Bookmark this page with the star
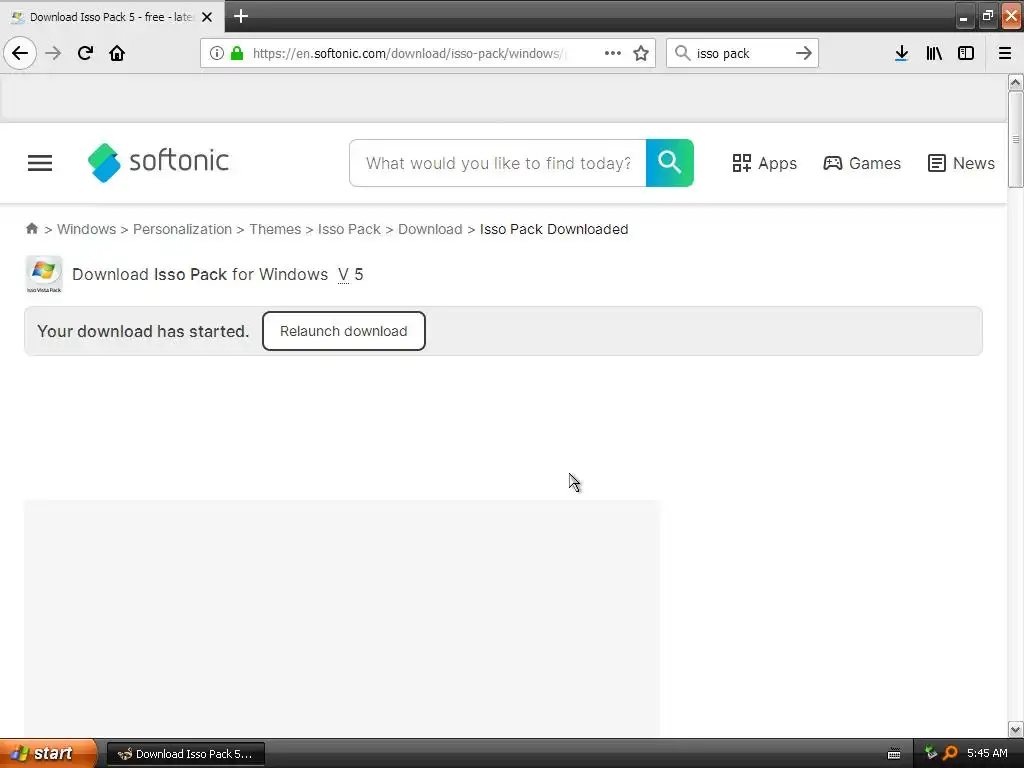The width and height of the screenshot is (1024, 768). click(x=641, y=53)
